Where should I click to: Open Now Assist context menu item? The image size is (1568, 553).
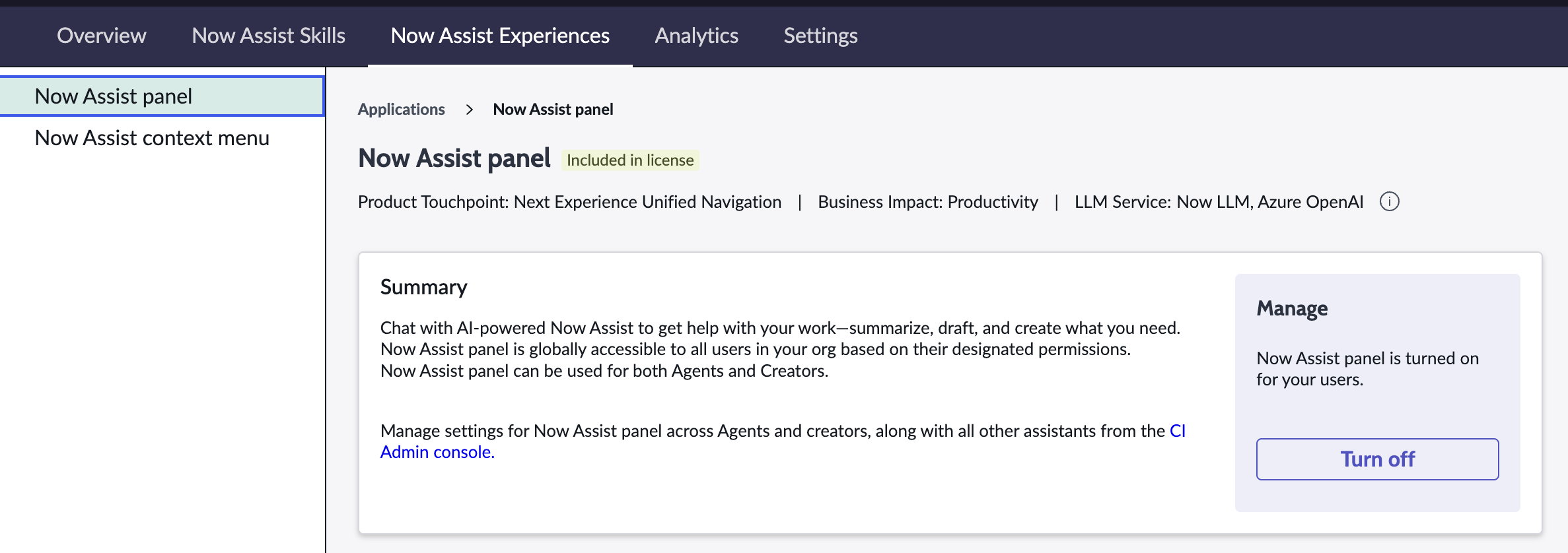[x=152, y=138]
